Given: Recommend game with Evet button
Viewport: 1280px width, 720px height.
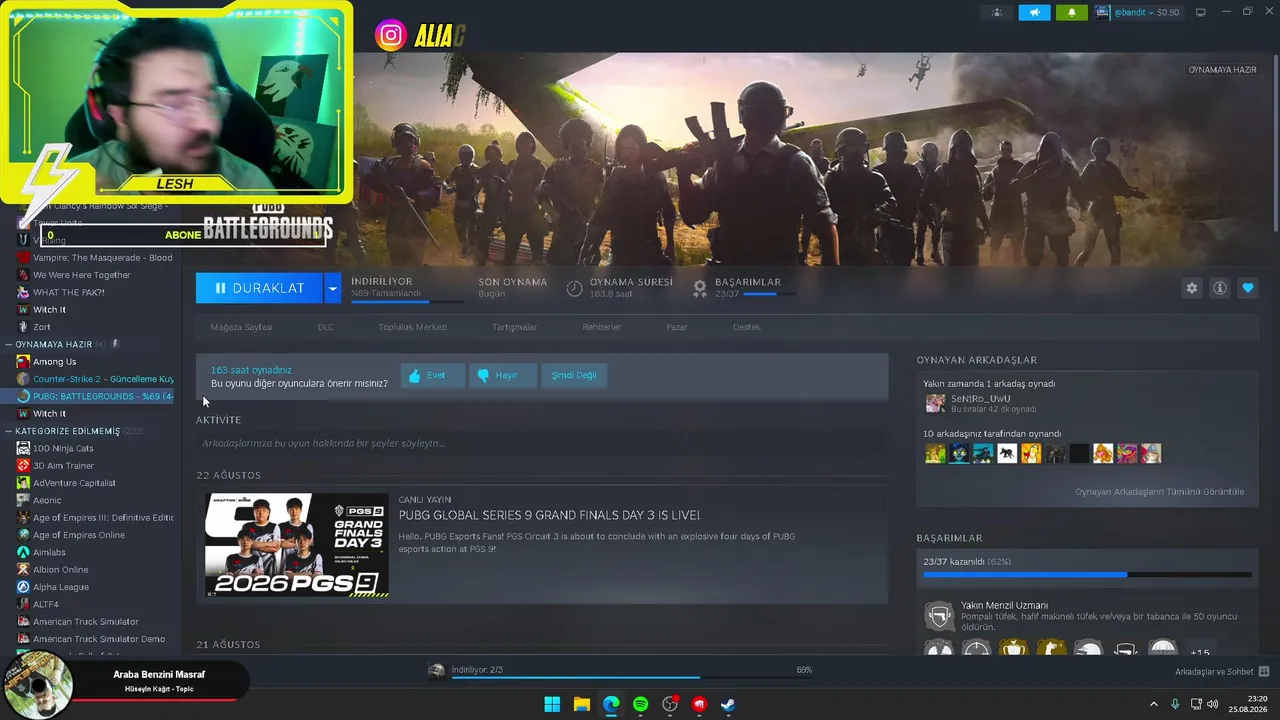Looking at the screenshot, I should click(433, 375).
